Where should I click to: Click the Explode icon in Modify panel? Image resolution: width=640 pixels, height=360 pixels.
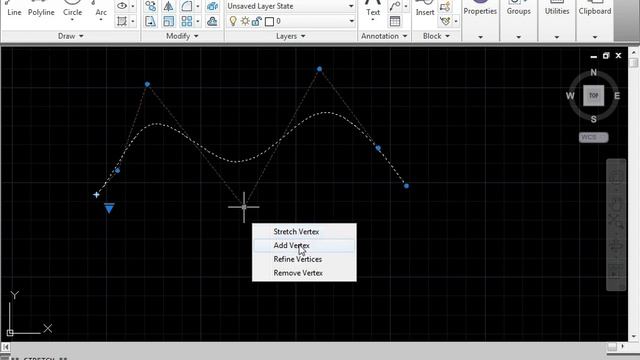click(x=212, y=6)
